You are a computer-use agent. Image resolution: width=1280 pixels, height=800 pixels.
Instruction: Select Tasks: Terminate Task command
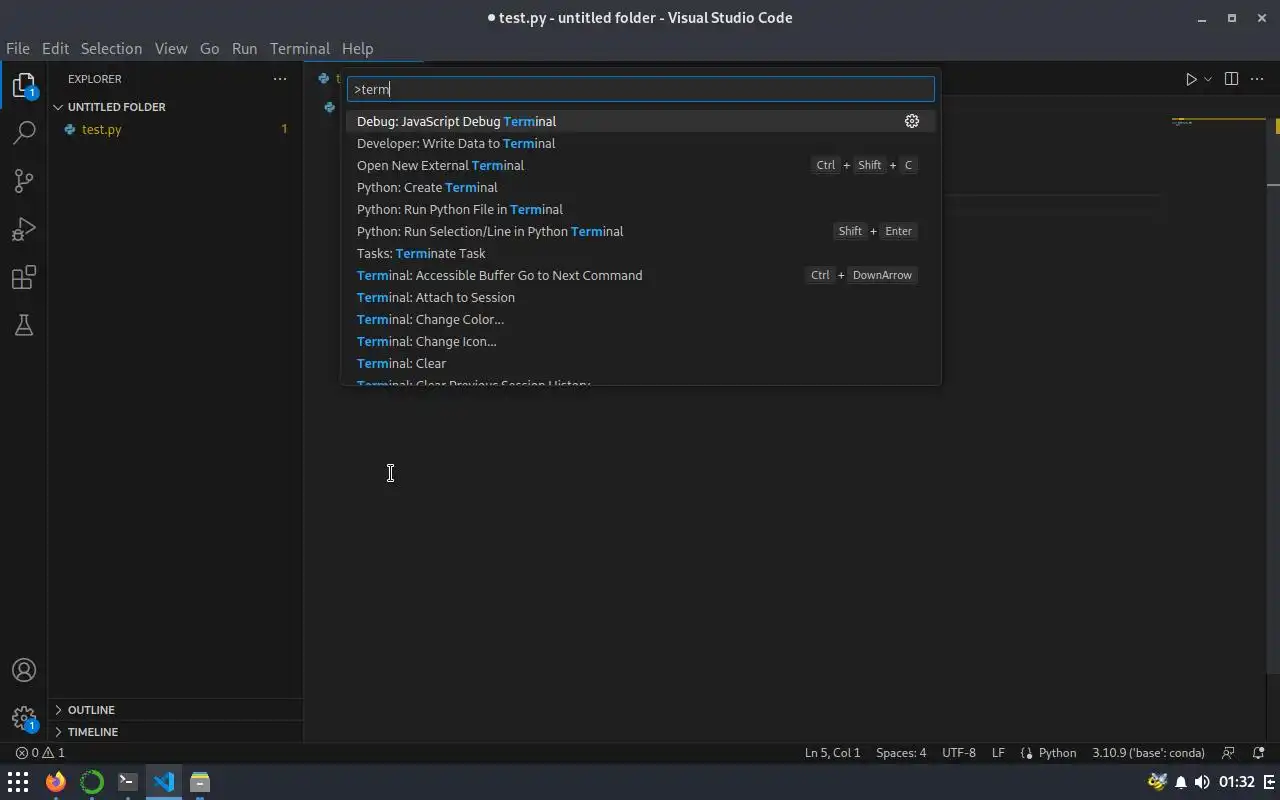(640, 253)
